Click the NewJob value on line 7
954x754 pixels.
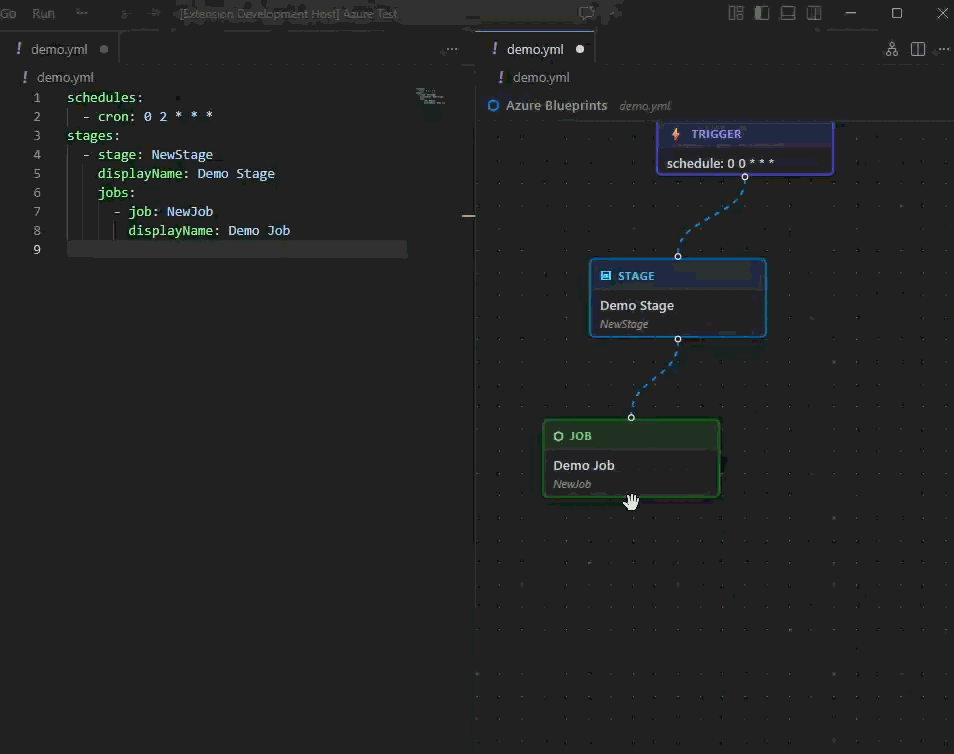(190, 211)
